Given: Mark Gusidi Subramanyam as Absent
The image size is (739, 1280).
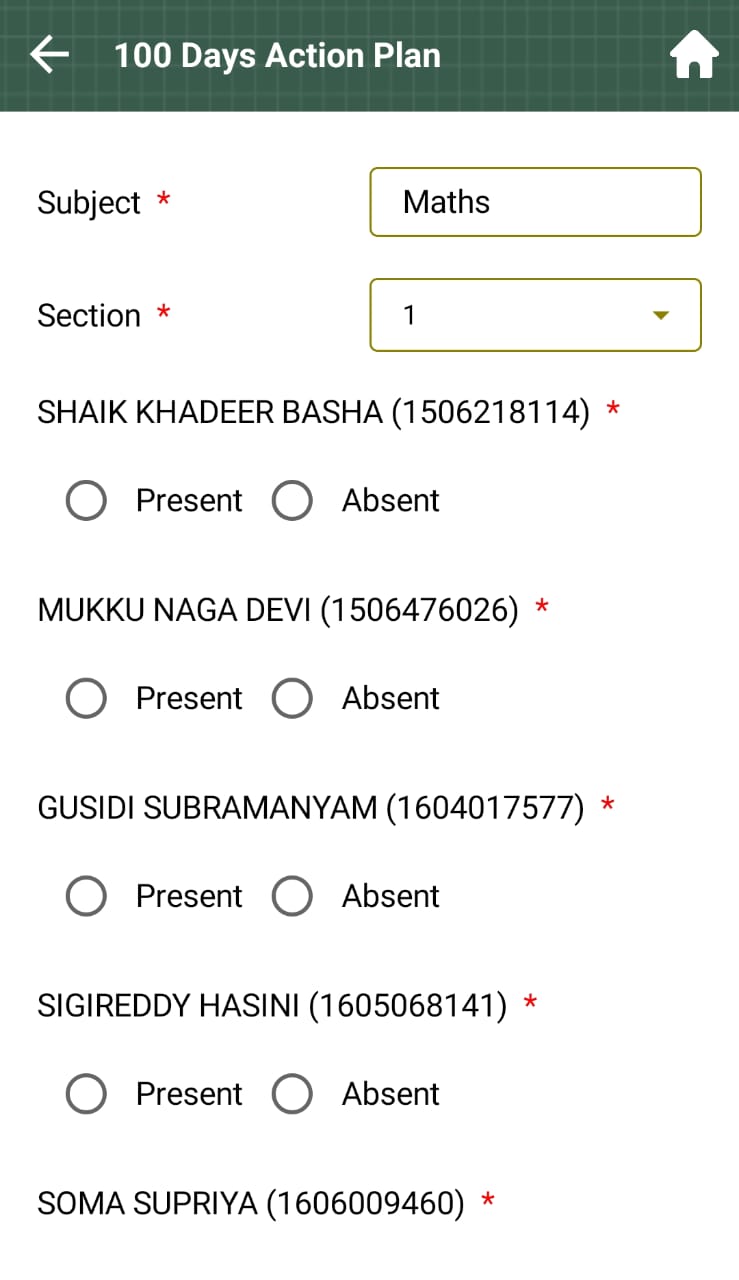Looking at the screenshot, I should point(293,897).
